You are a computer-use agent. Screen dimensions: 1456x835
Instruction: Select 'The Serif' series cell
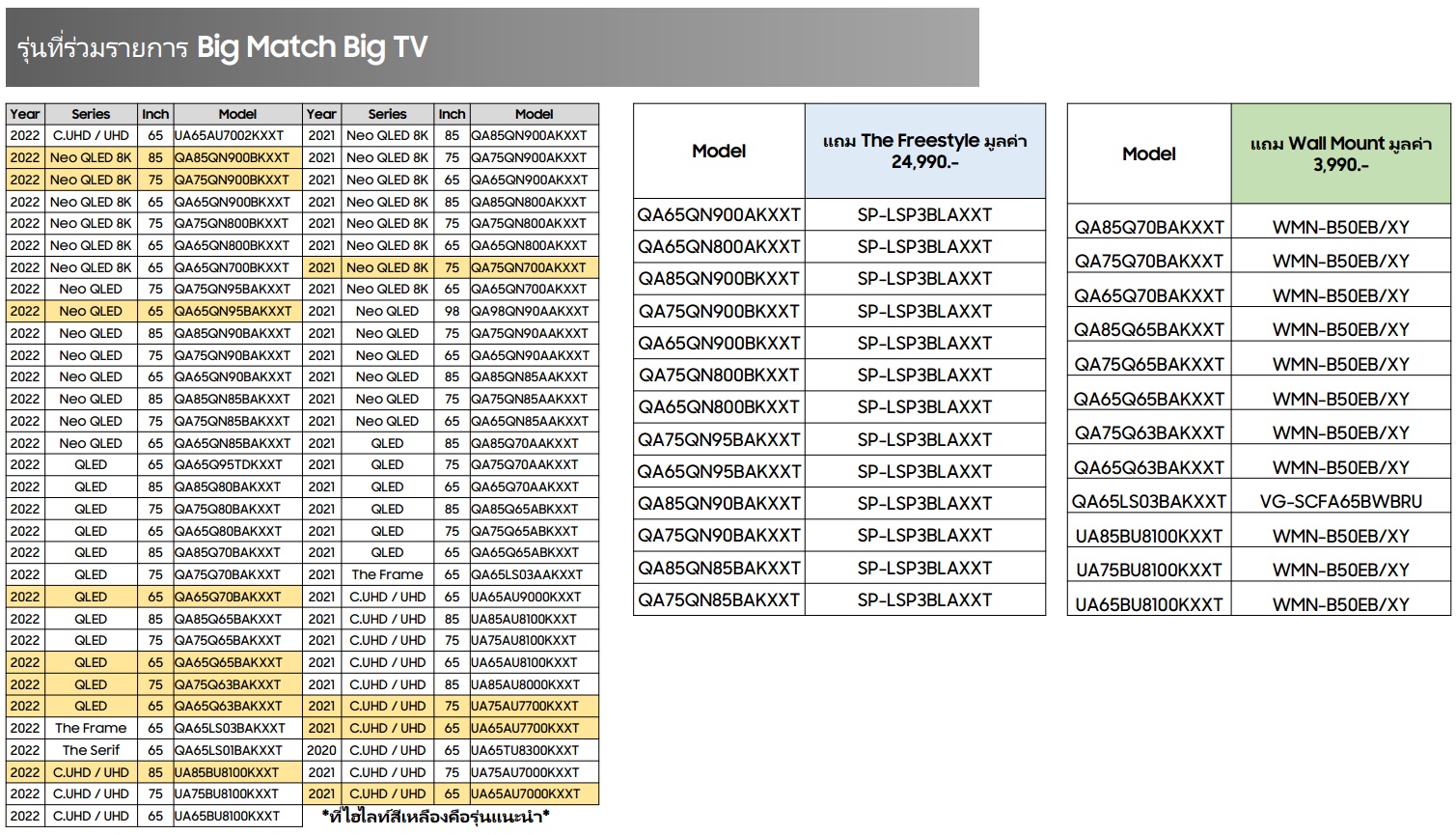click(91, 750)
